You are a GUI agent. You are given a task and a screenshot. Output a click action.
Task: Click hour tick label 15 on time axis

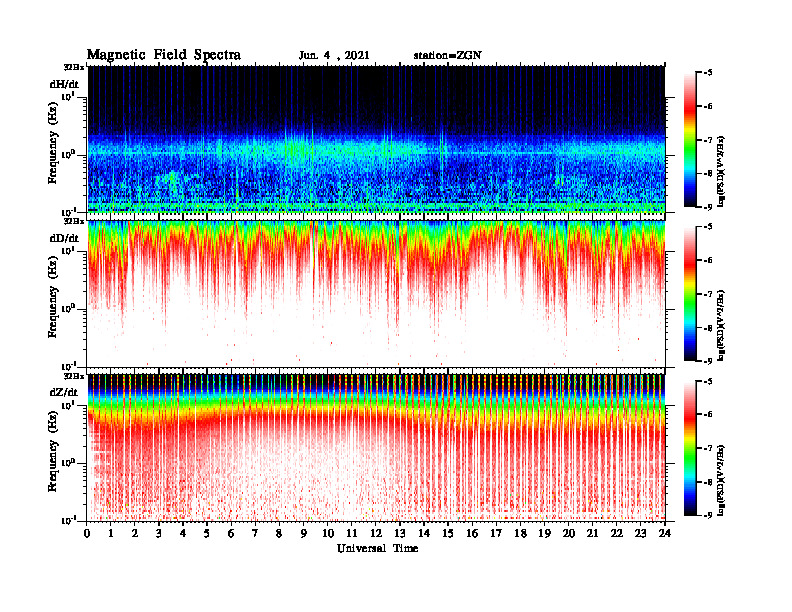click(448, 533)
